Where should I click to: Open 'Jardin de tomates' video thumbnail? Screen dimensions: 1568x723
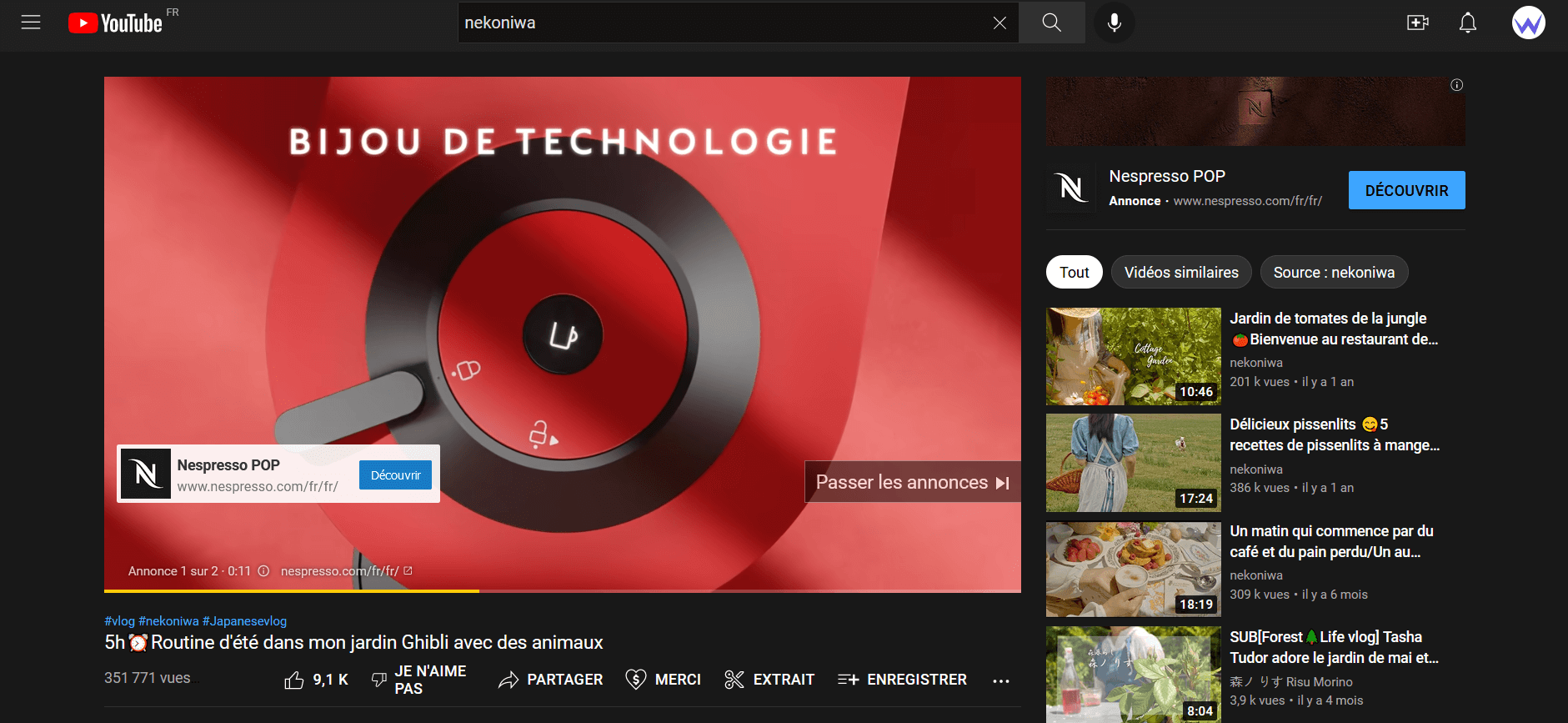pos(1133,356)
